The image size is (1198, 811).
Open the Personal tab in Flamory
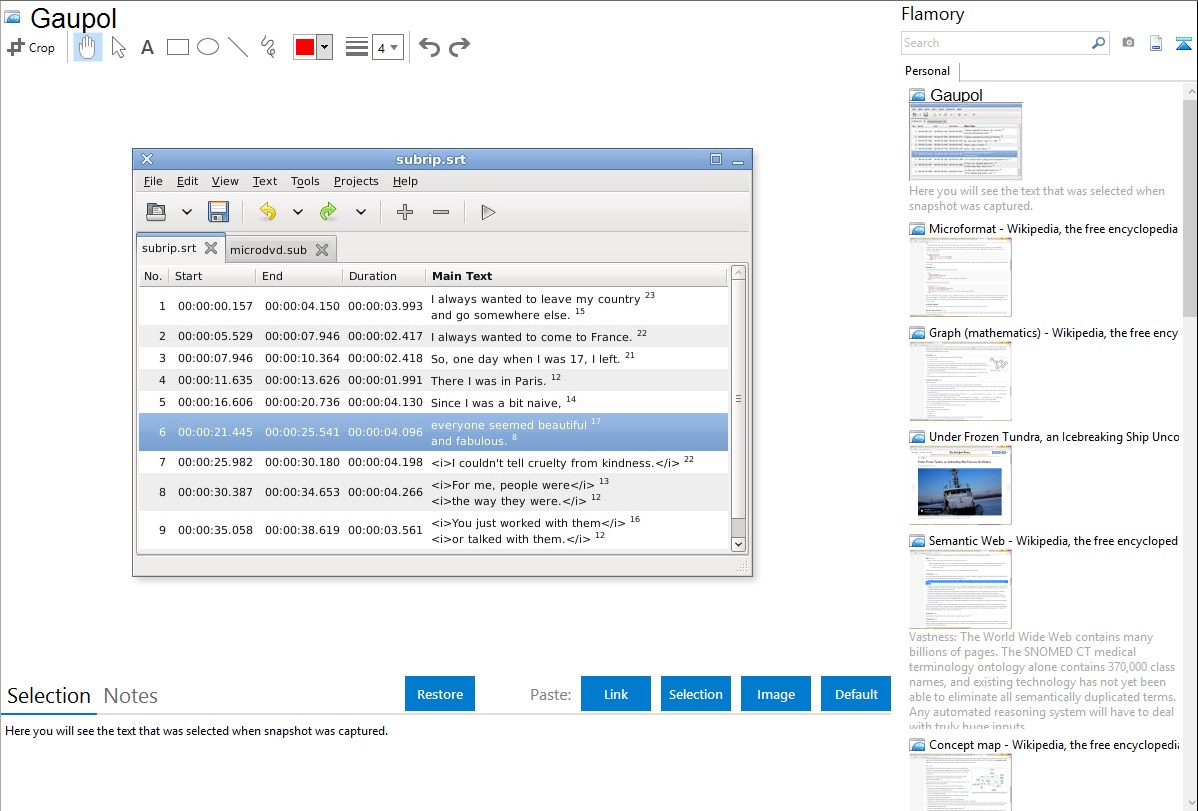pos(928,71)
